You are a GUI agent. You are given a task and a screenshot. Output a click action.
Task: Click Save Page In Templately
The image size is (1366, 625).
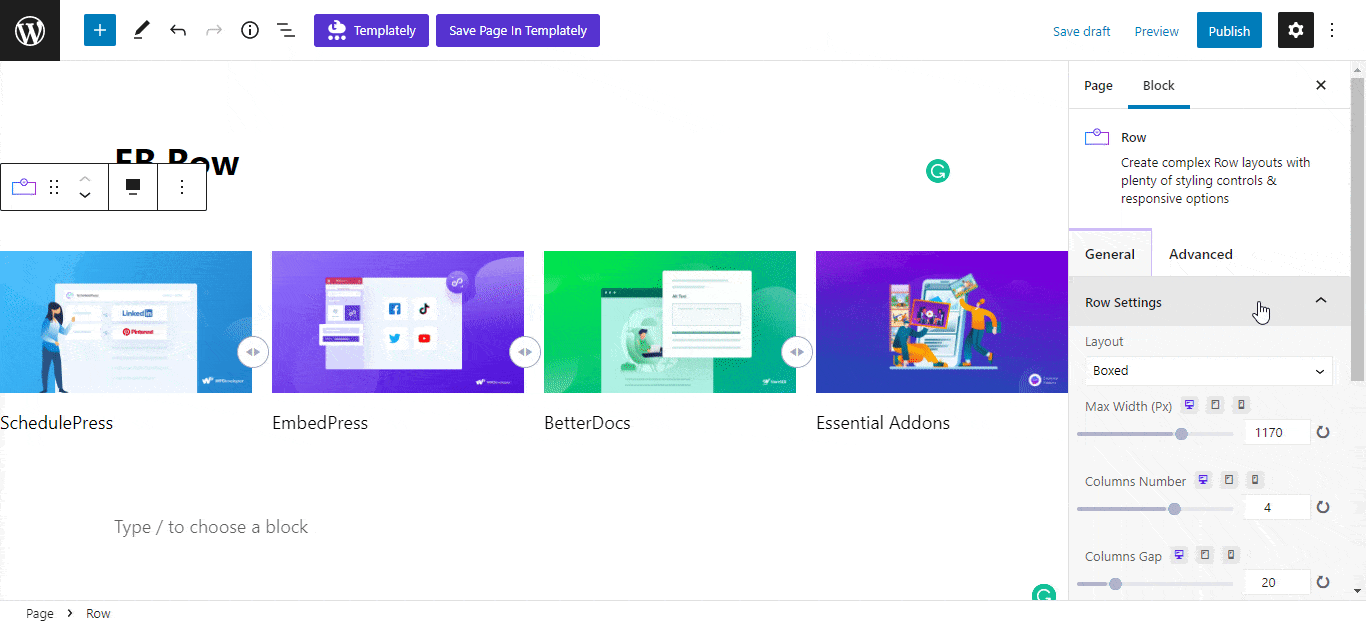(x=518, y=30)
